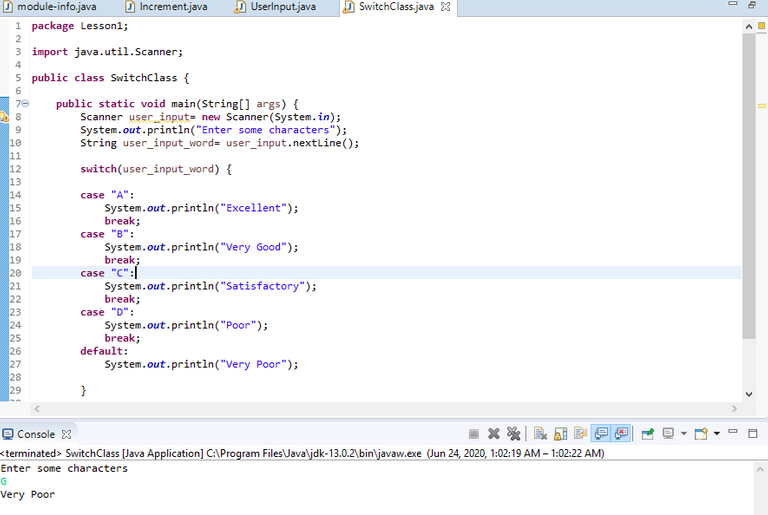Click the overview ruler top warning summary square
The width and height of the screenshot is (768, 515).
tap(762, 25)
